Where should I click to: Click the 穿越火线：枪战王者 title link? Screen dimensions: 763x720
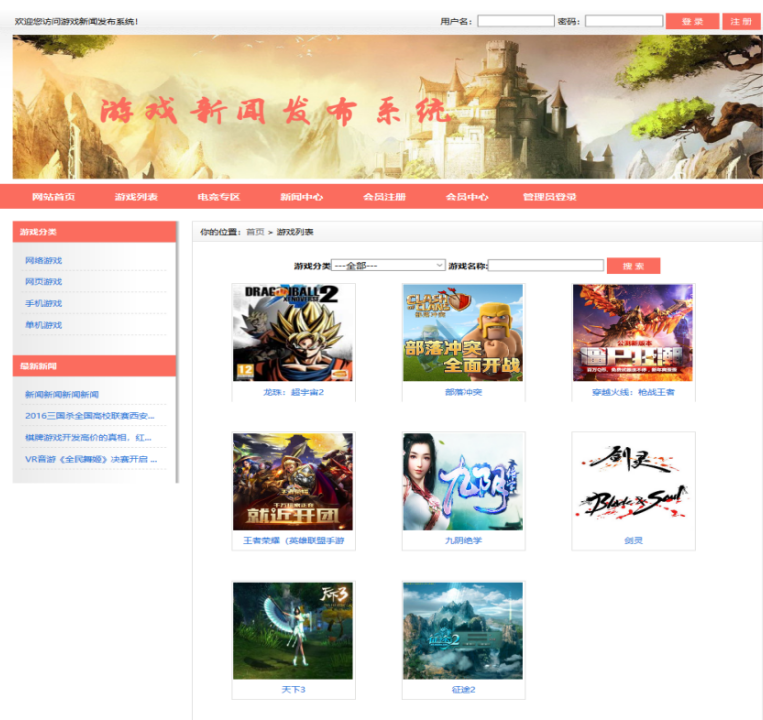click(633, 392)
